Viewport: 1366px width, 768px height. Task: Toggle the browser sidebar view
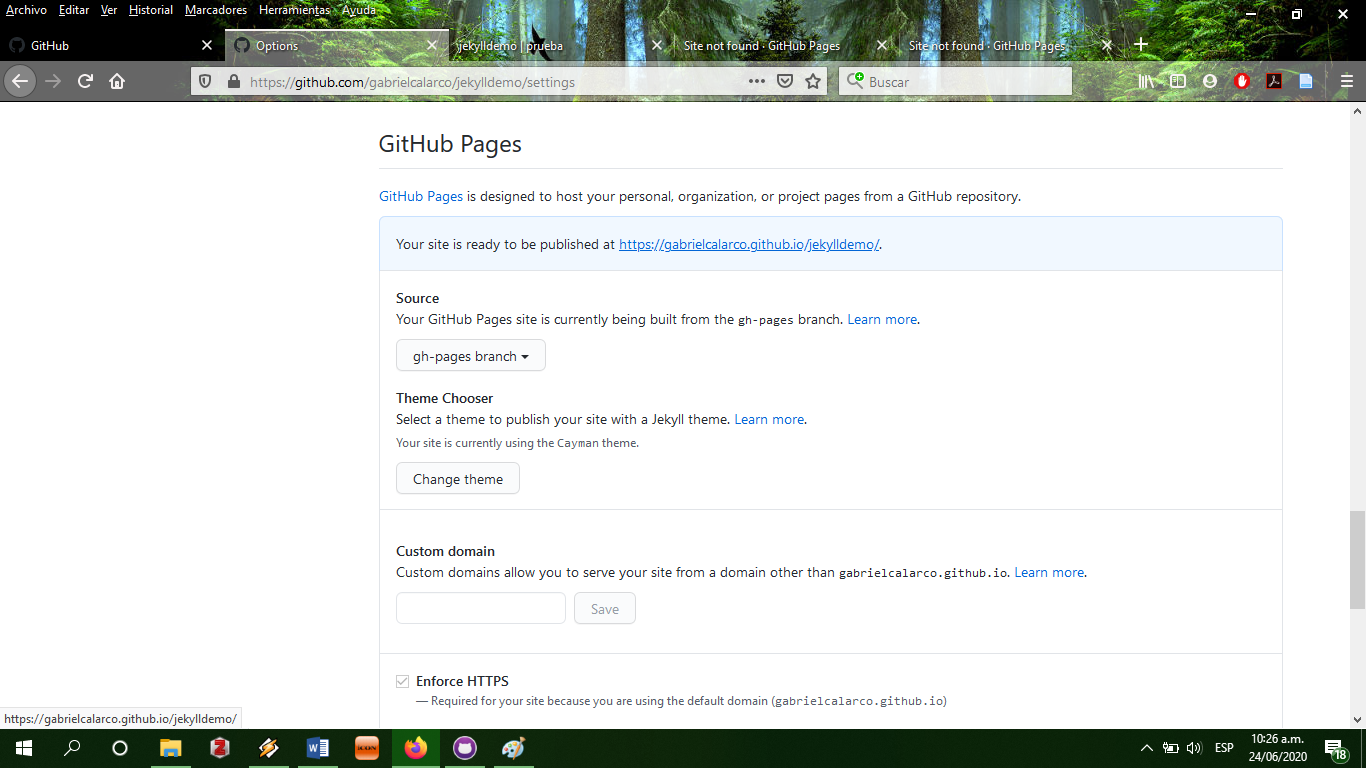click(x=1178, y=81)
